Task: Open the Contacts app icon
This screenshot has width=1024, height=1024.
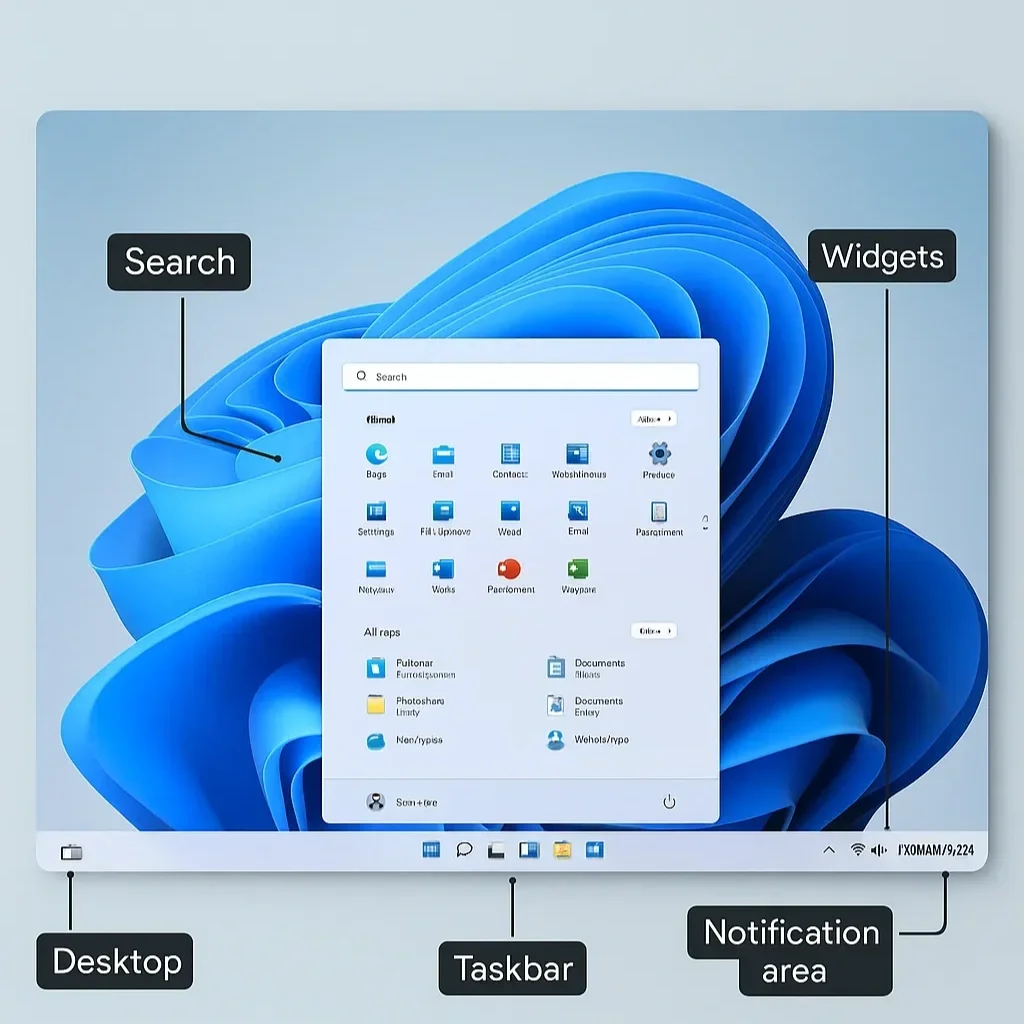Action: (x=510, y=453)
